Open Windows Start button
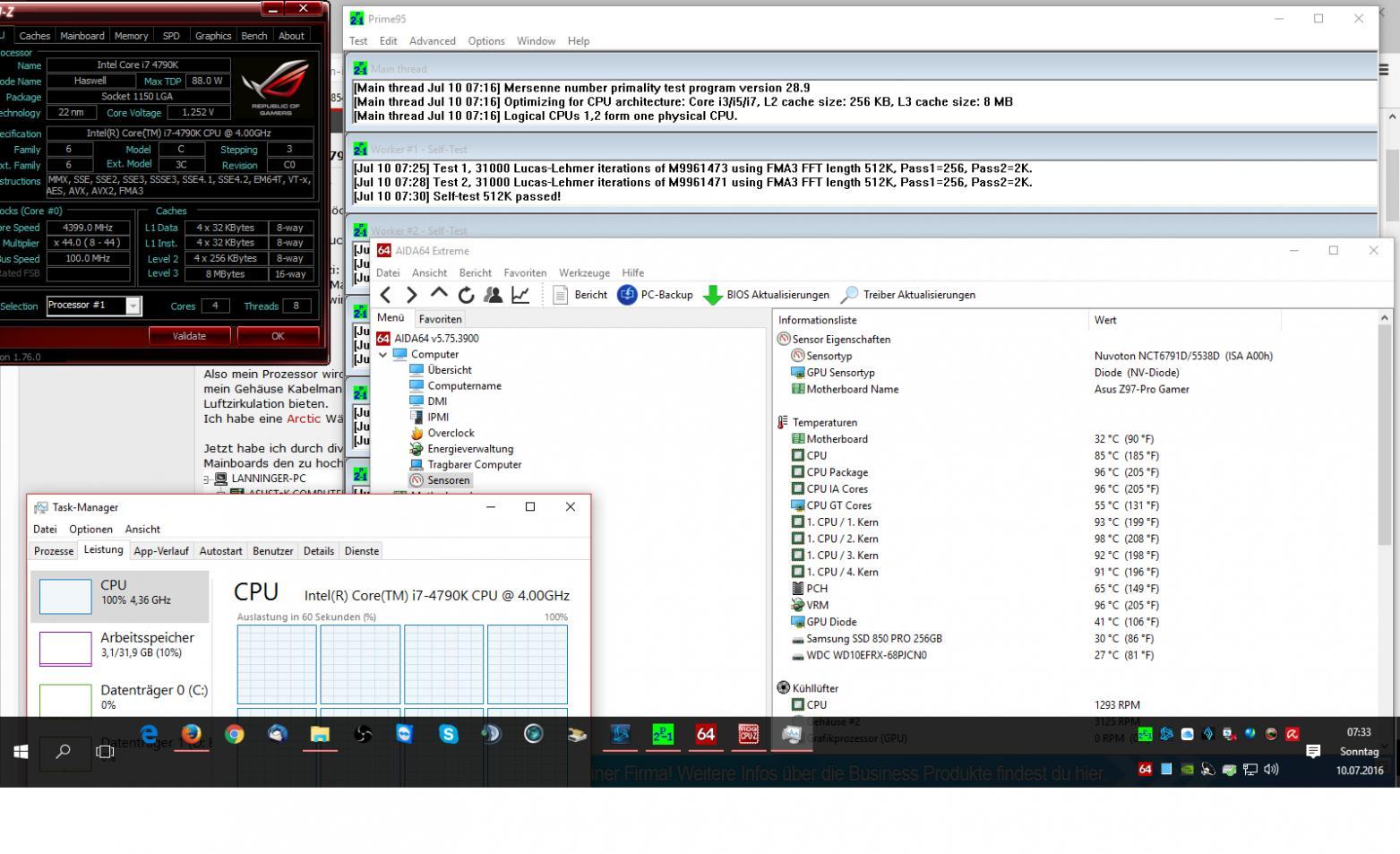The height and width of the screenshot is (854, 1400). [x=20, y=752]
